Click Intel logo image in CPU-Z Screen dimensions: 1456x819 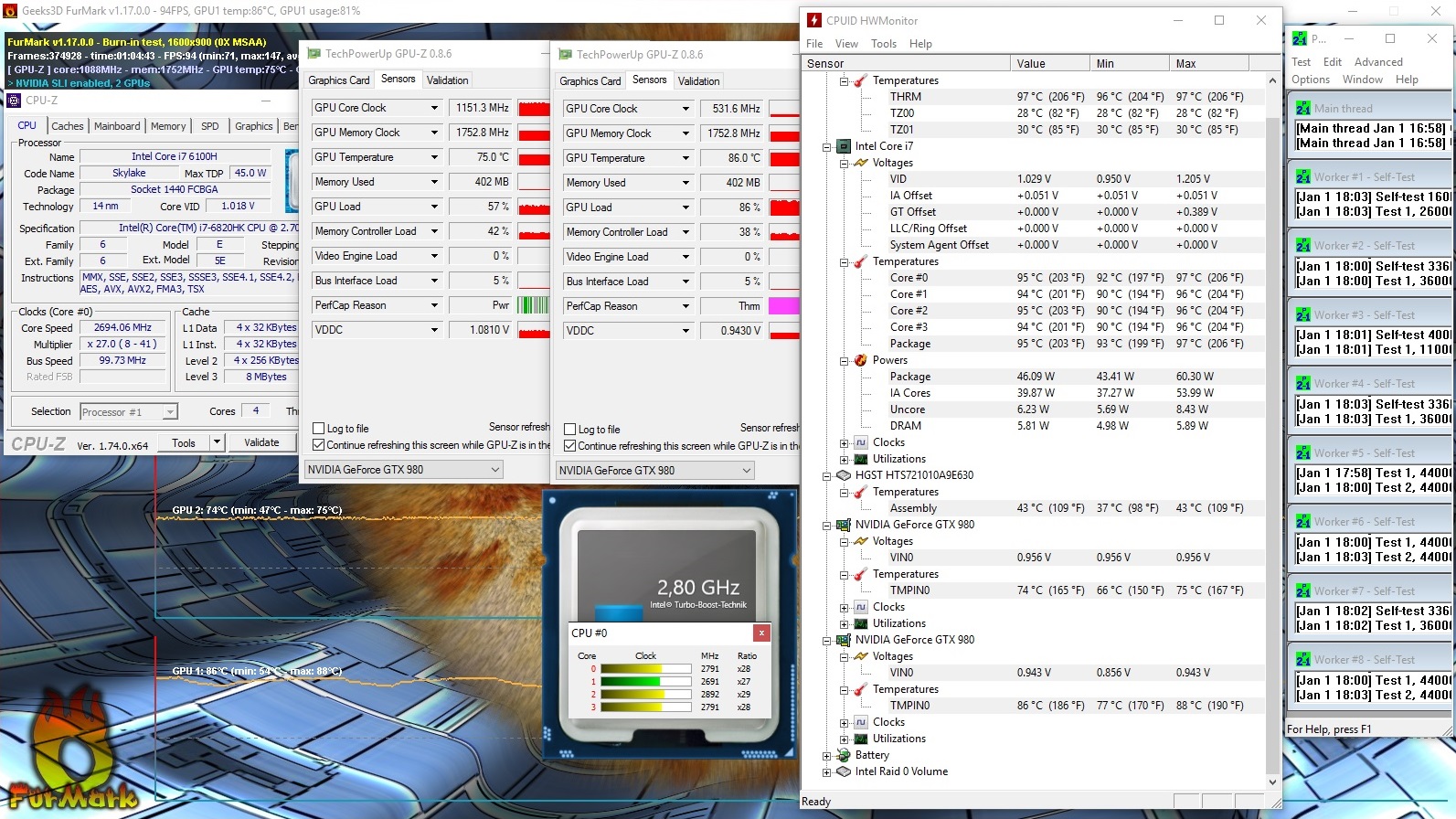292,179
